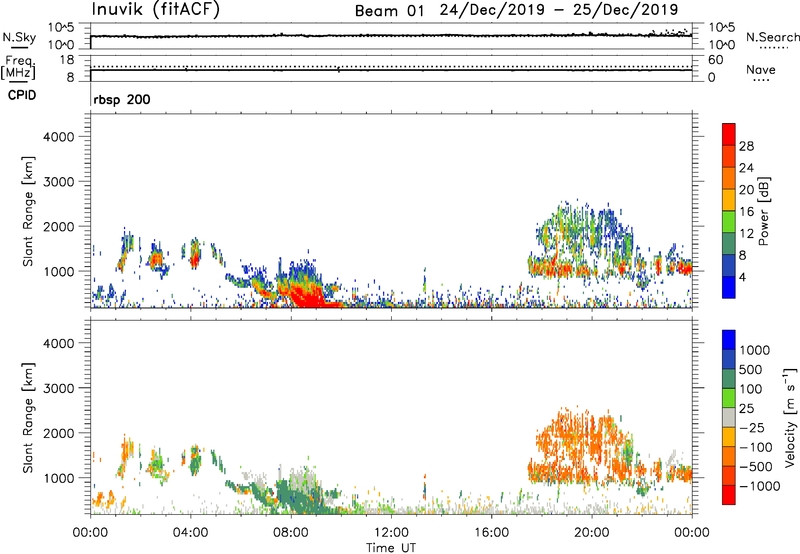Click the 'CPID' row label
This screenshot has height=554, width=800.
pos(22,95)
